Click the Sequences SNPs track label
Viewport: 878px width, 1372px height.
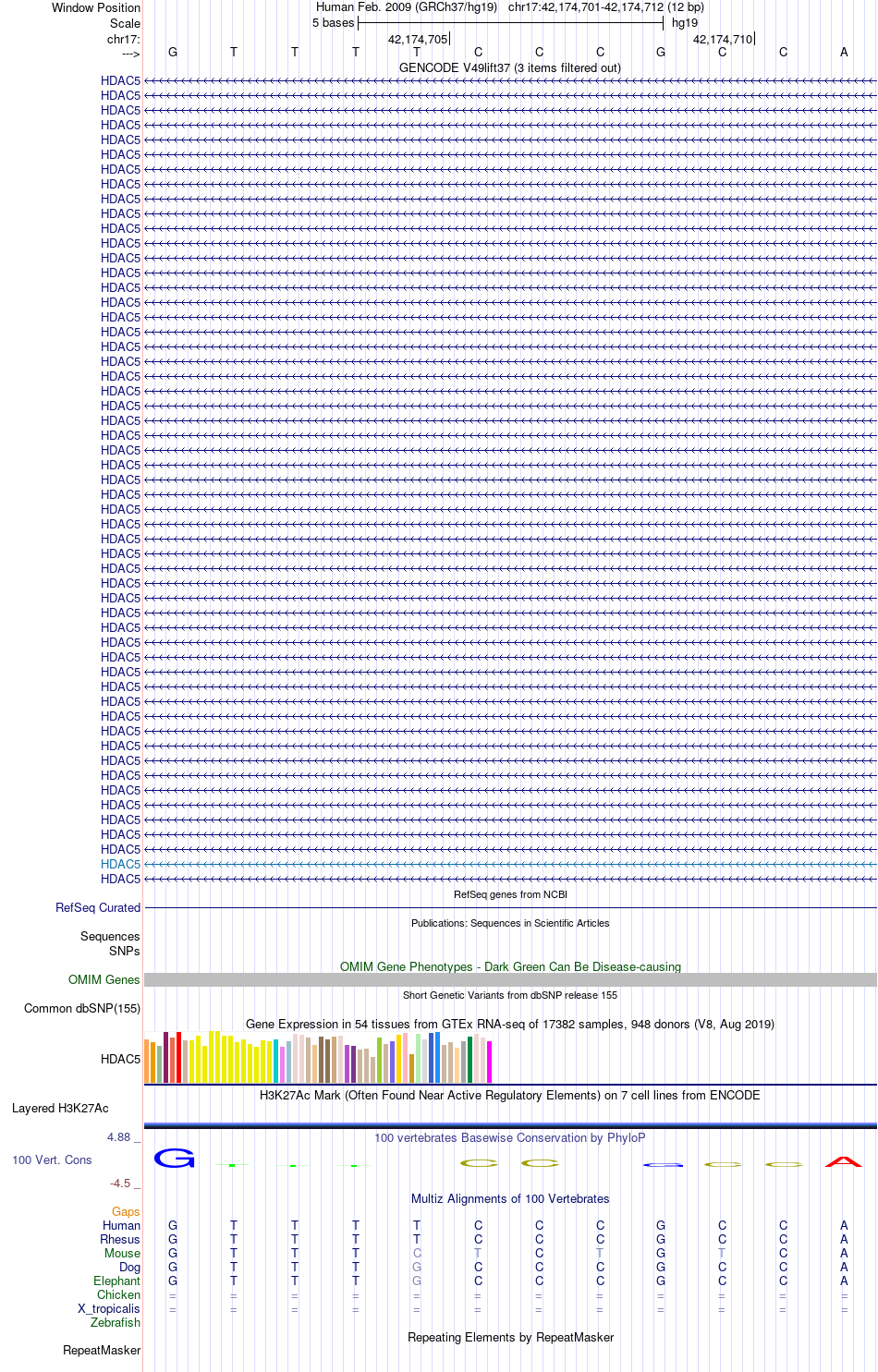(x=110, y=943)
